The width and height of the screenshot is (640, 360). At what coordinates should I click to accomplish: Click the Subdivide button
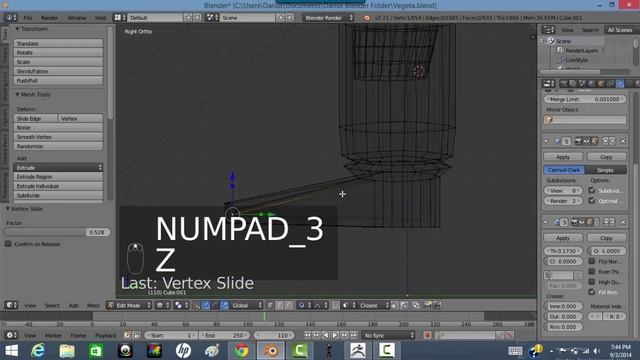click(58, 196)
